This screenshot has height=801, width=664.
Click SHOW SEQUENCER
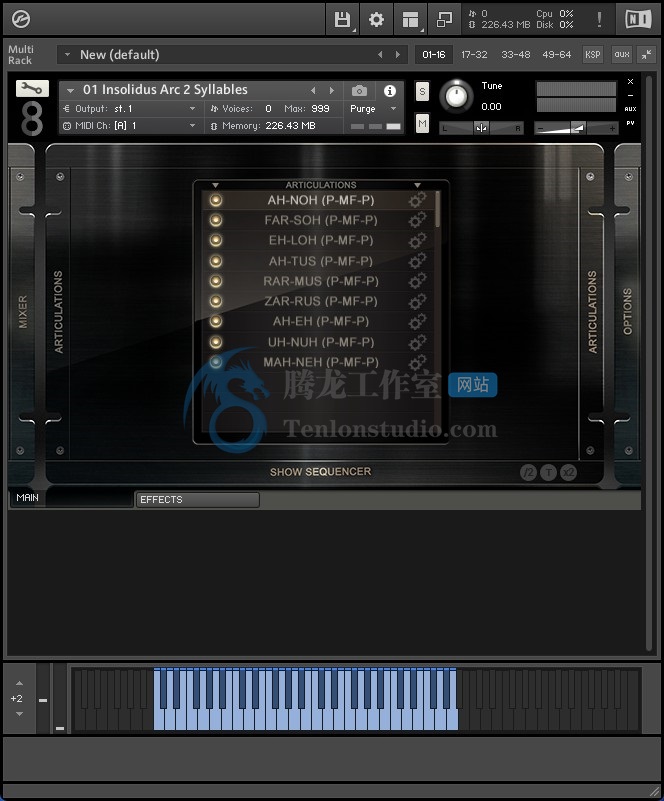(320, 472)
